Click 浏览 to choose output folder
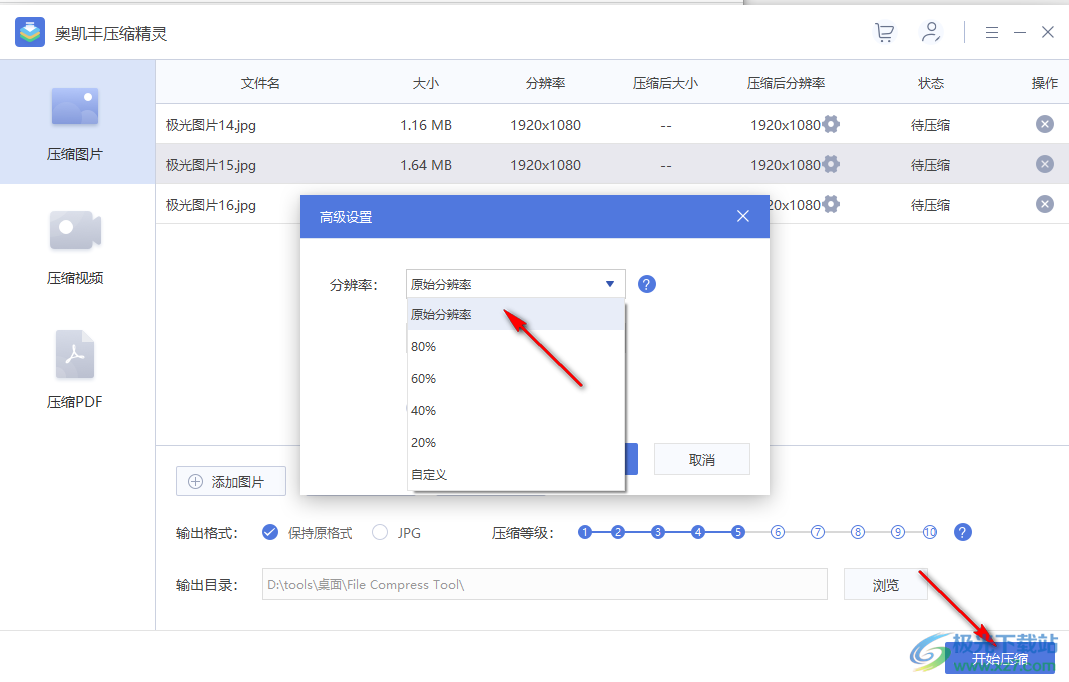The height and width of the screenshot is (682, 1069). (x=886, y=584)
